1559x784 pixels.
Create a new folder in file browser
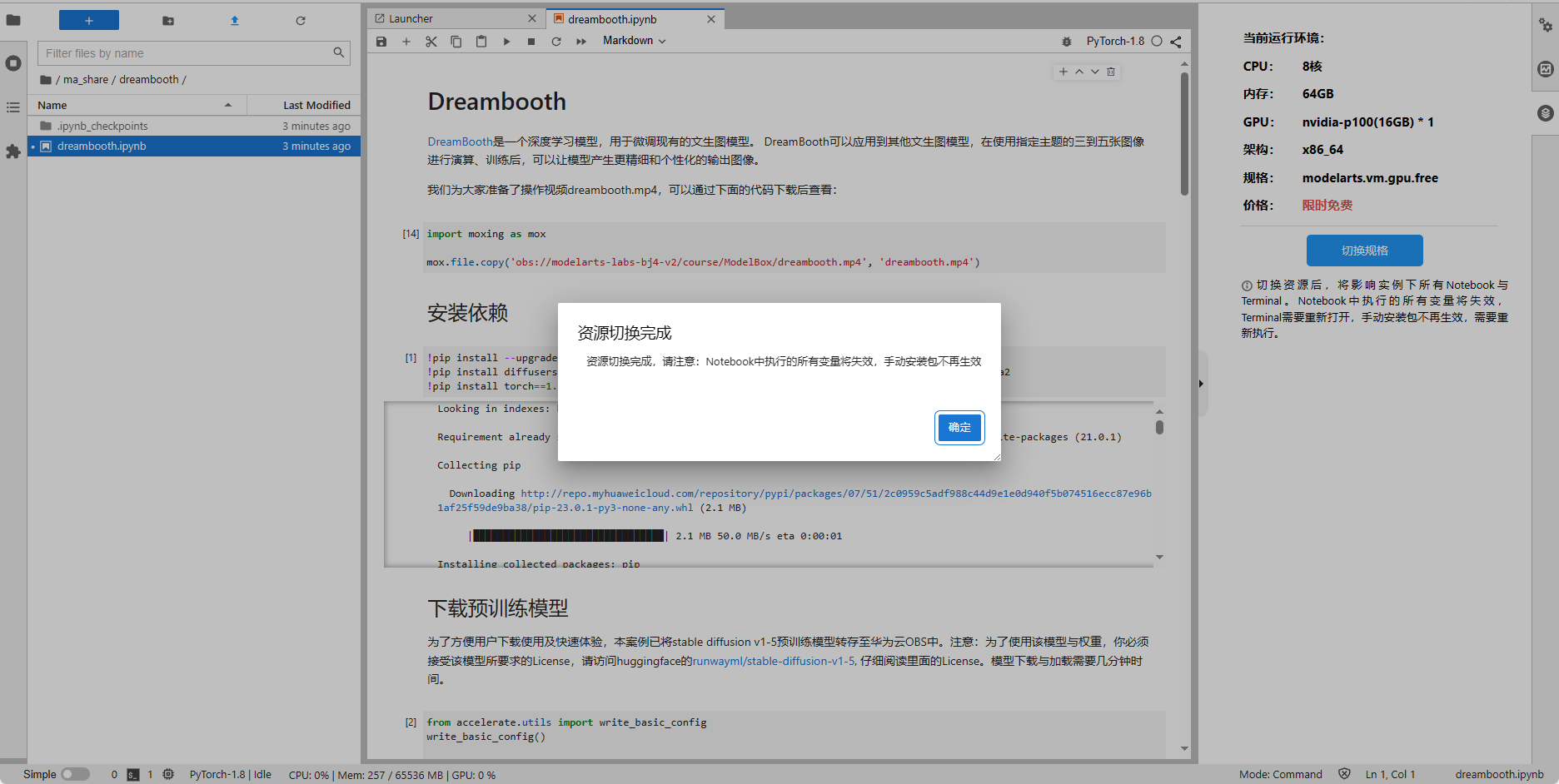click(x=168, y=21)
